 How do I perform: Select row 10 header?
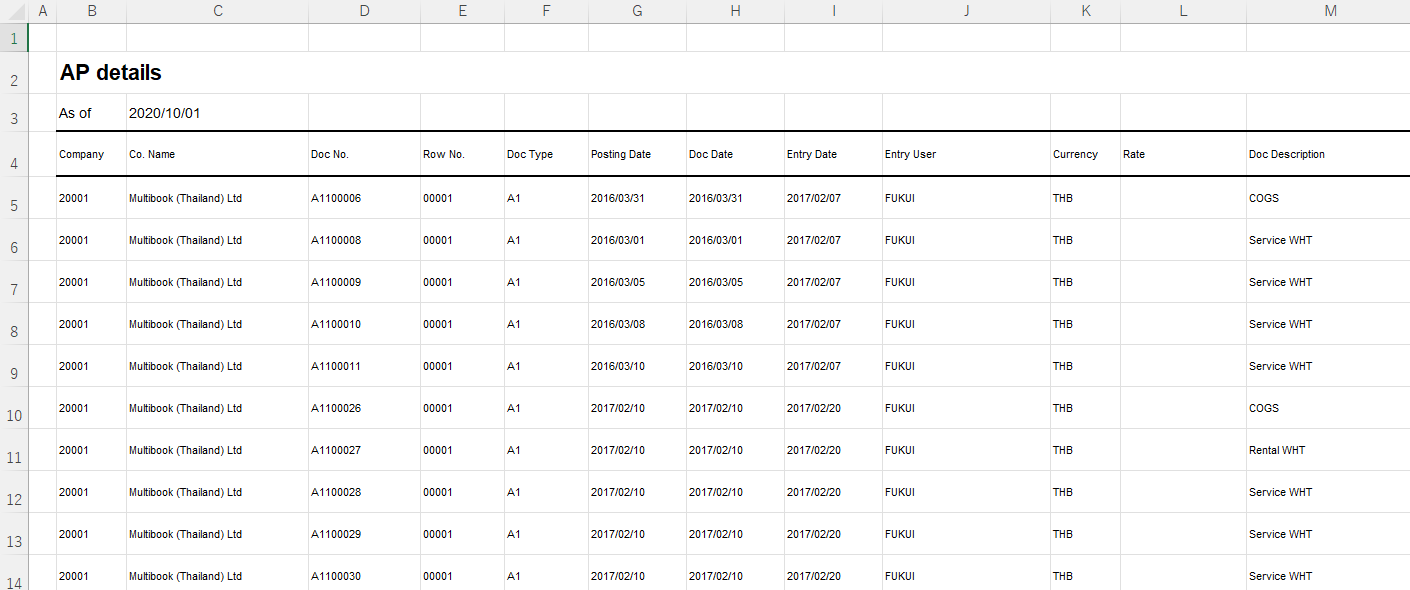[14, 408]
